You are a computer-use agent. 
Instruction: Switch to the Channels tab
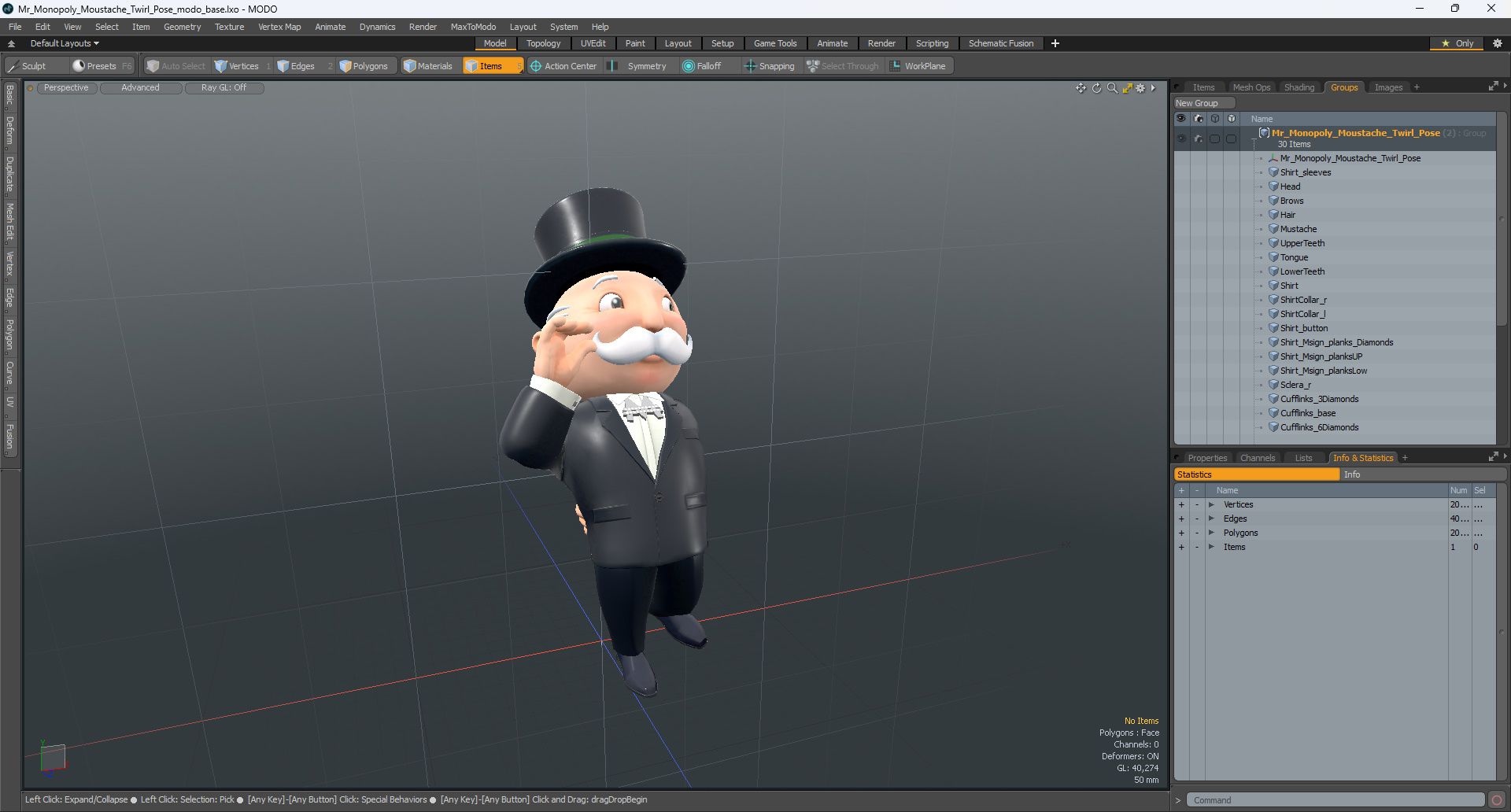click(1257, 458)
